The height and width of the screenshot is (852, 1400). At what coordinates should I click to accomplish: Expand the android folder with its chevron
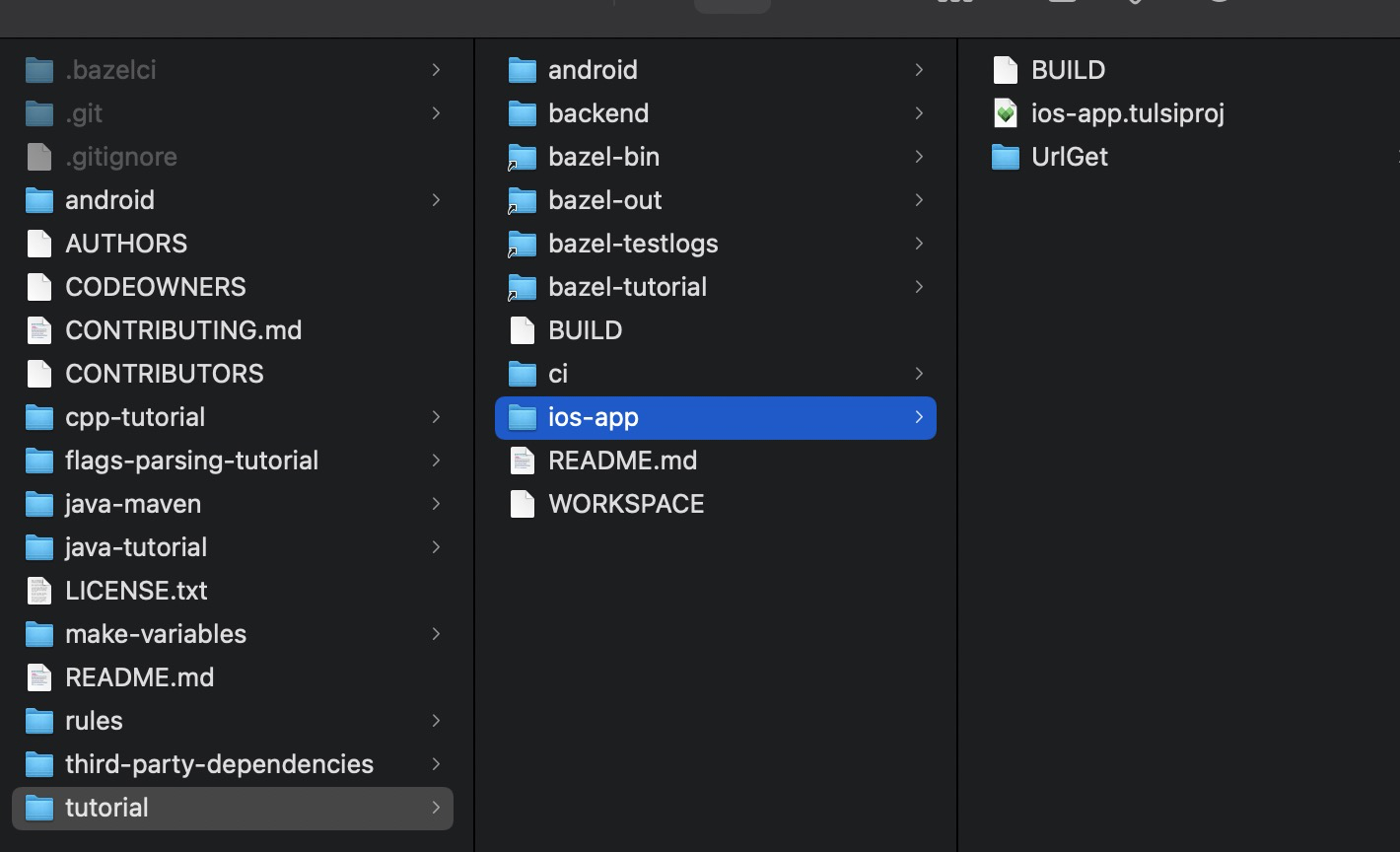[437, 199]
